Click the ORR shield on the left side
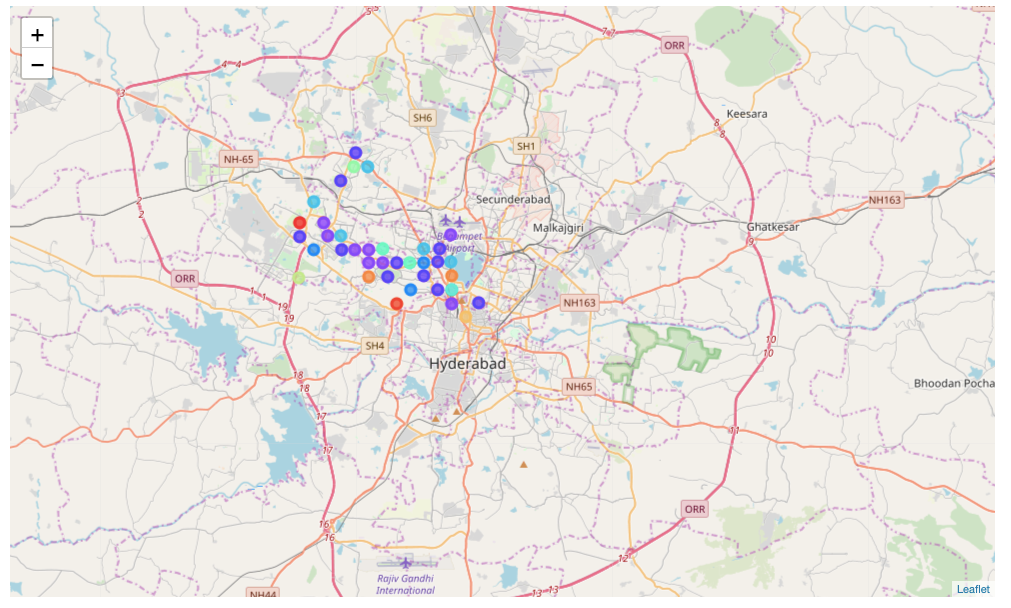1011x608 pixels. tap(184, 279)
